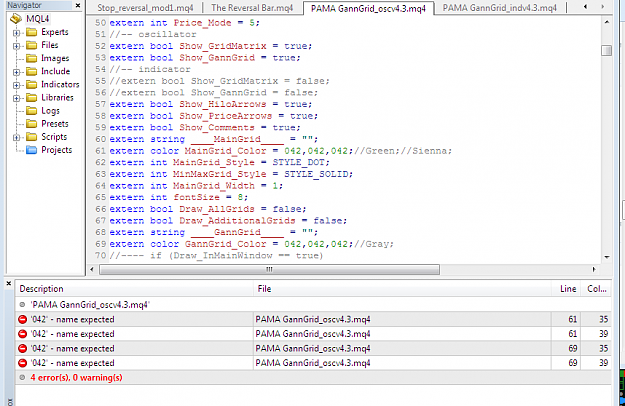Select the Libraries folder icon

coord(31,98)
